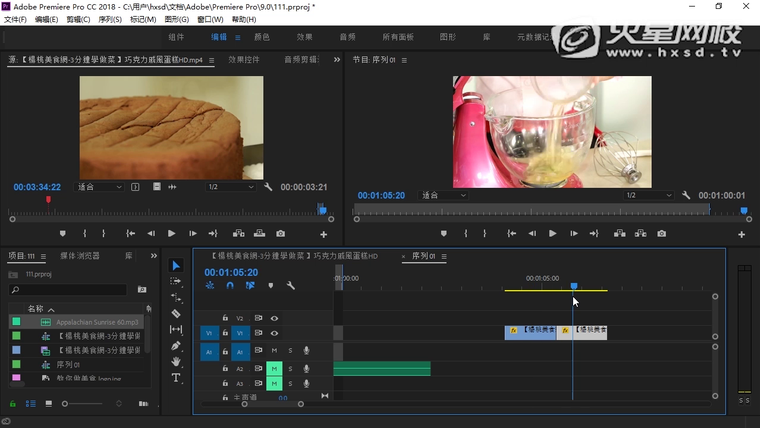Unmute track A2 with M button

coord(274,368)
